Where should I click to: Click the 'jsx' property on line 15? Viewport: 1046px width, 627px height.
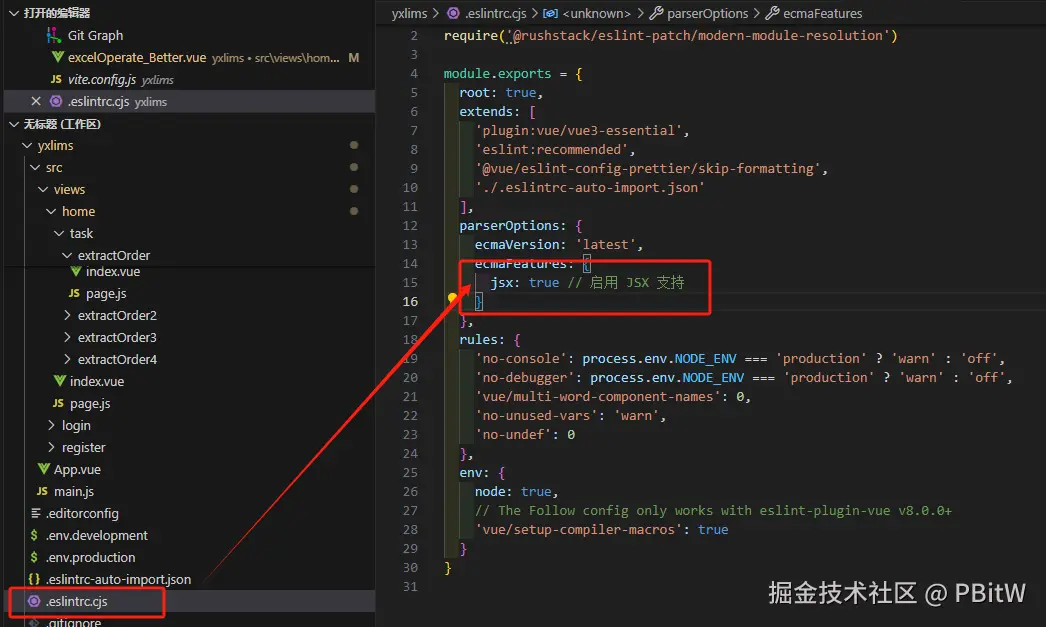[501, 283]
